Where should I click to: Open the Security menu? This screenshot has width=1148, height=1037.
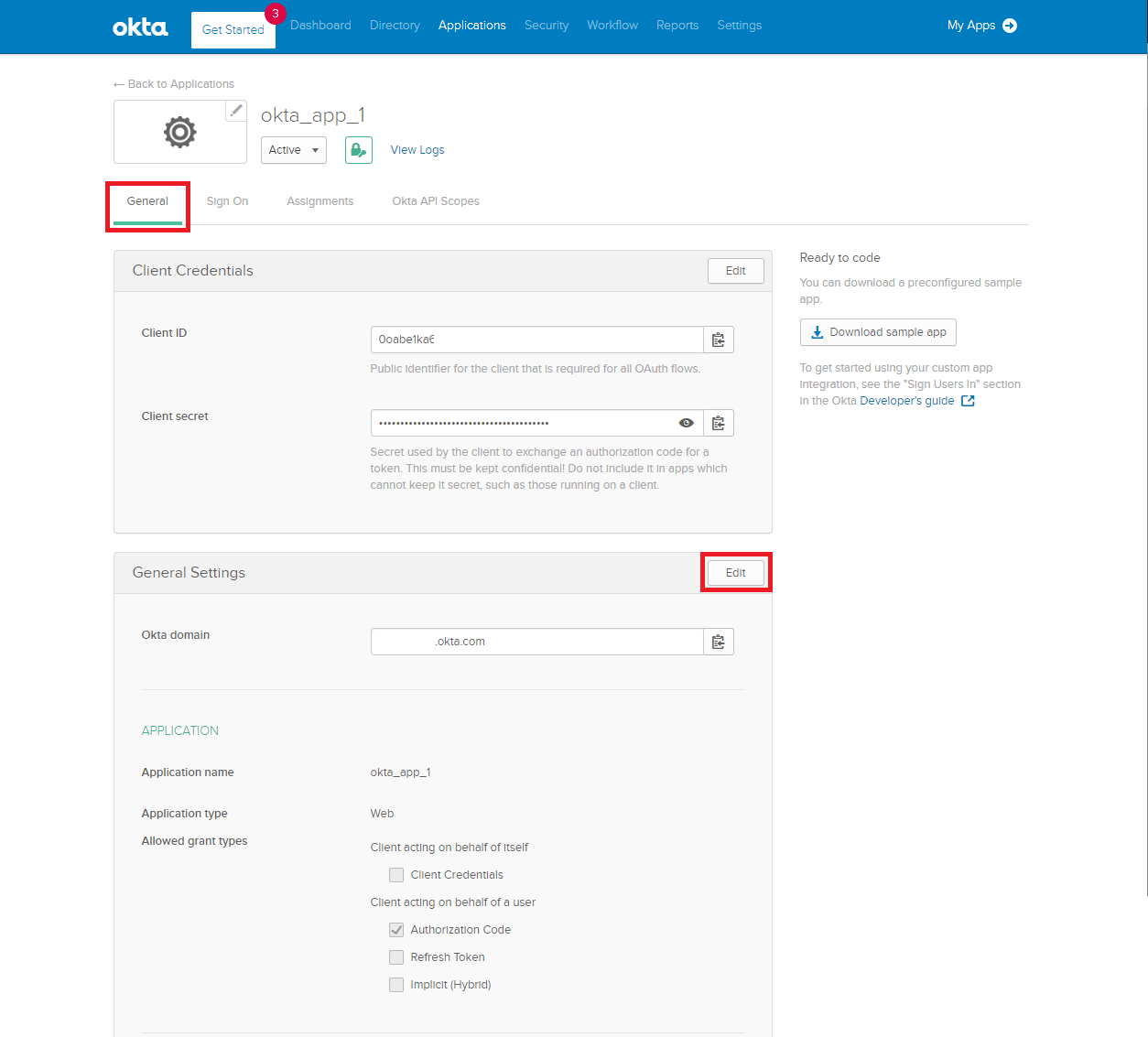click(x=547, y=26)
